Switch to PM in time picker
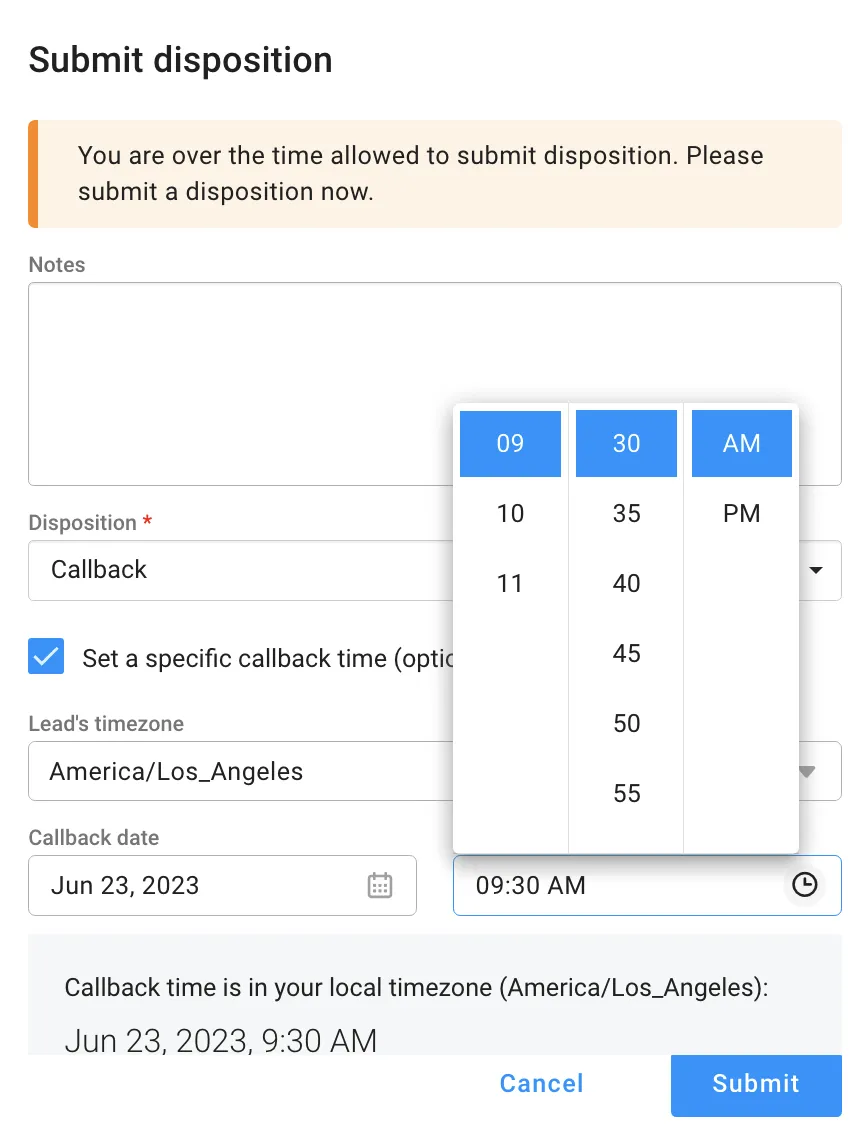This screenshot has height=1147, width=867. pos(742,514)
